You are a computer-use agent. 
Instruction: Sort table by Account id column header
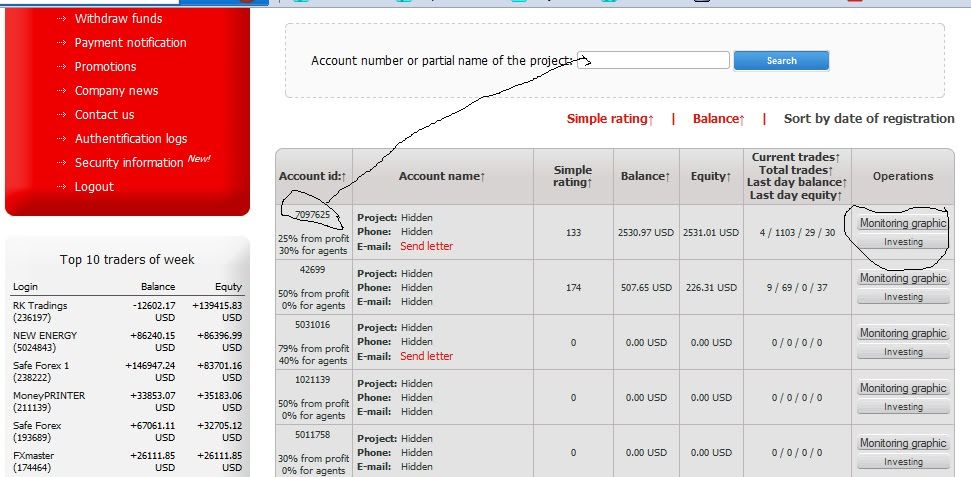(313, 176)
